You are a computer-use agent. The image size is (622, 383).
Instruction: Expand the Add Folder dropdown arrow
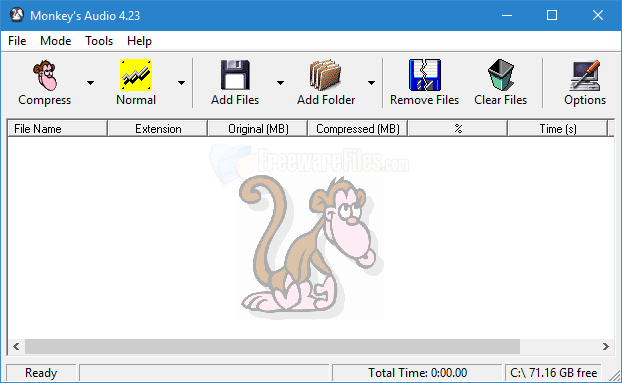pos(371,83)
